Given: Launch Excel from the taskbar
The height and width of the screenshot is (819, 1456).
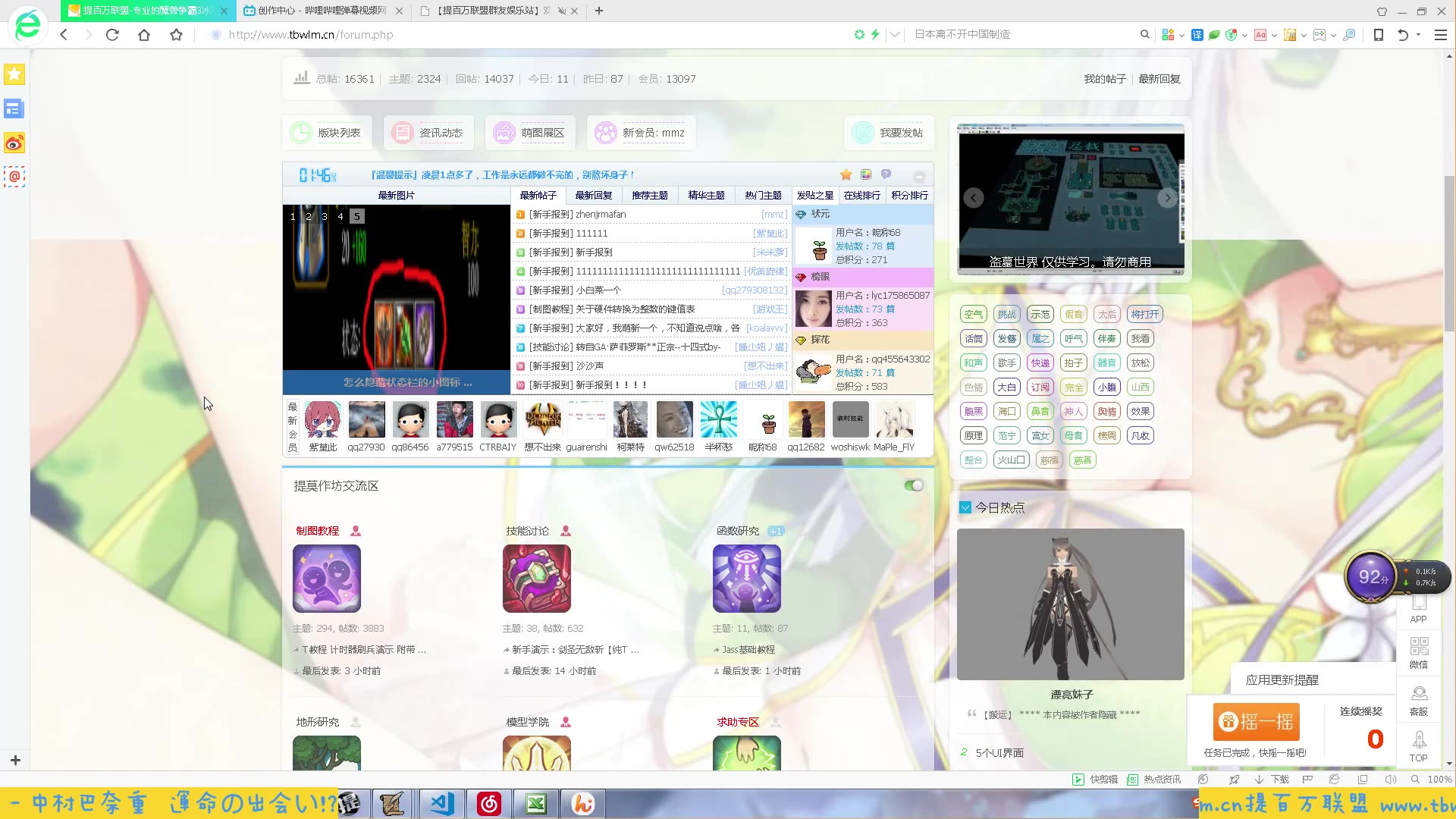Looking at the screenshot, I should [x=536, y=804].
